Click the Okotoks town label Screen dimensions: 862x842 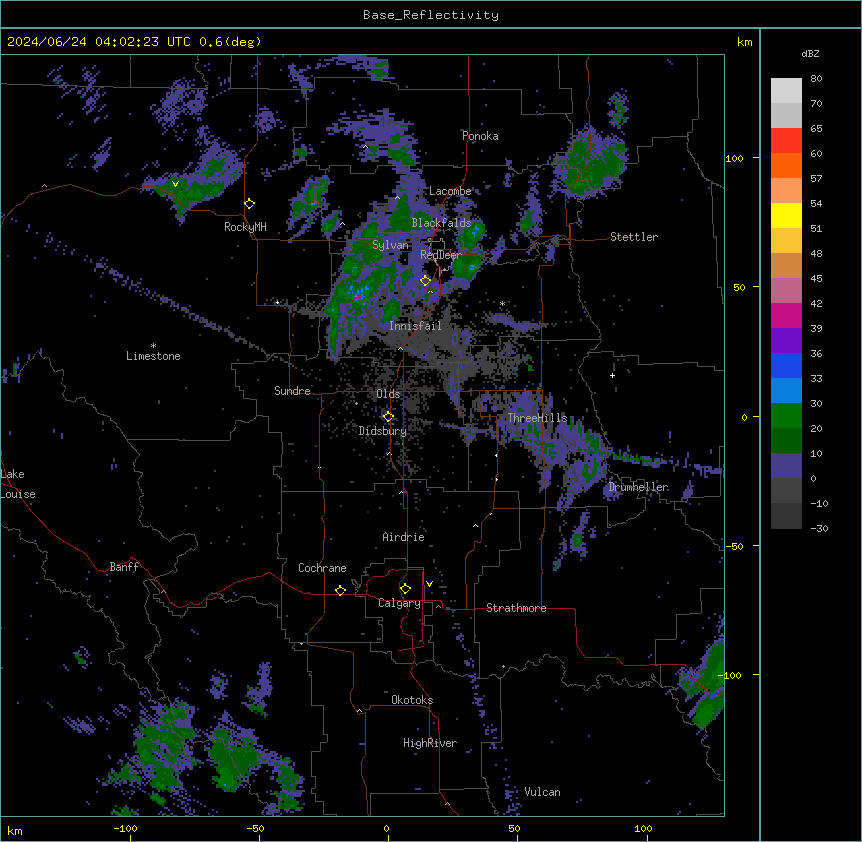click(412, 700)
